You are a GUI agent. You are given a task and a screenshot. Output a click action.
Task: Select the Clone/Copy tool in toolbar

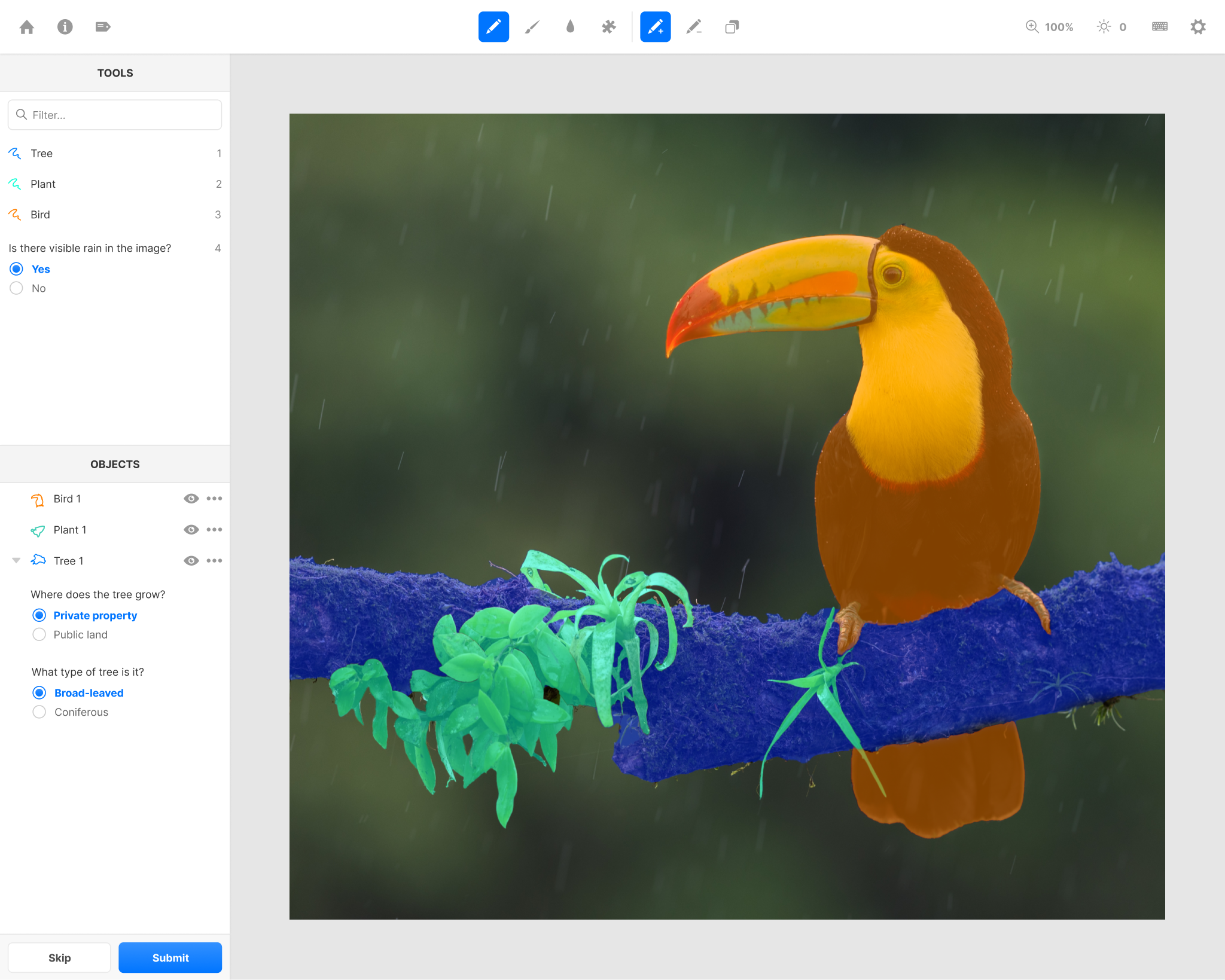(731, 27)
